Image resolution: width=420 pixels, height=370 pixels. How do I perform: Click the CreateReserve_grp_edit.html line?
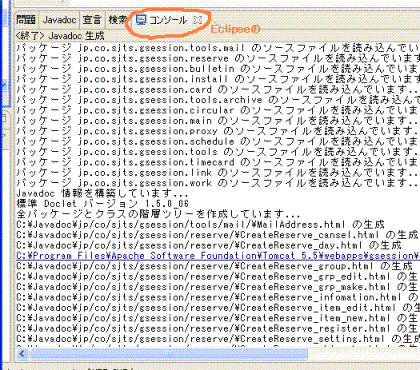(217, 276)
